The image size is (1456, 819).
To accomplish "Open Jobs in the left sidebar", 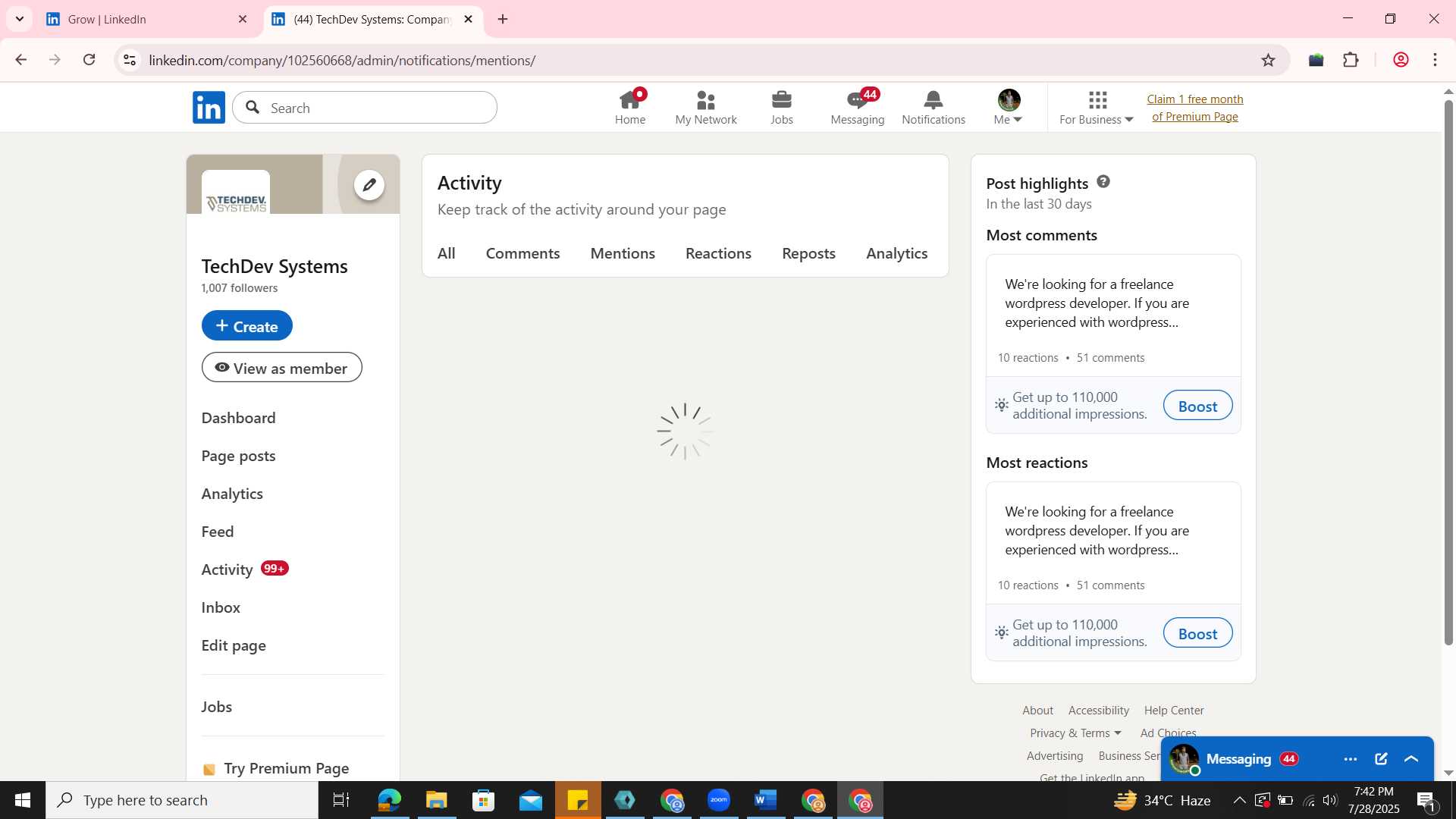I will point(217,707).
